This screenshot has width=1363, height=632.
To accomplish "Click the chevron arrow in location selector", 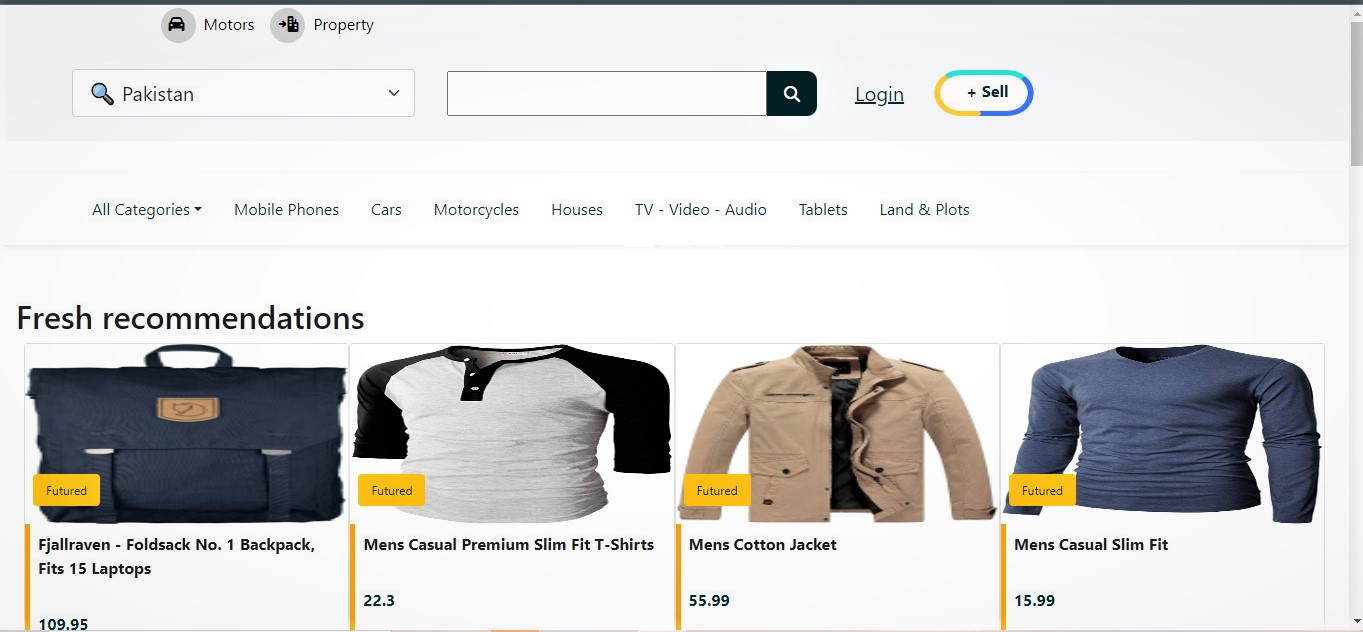I will 393,94.
